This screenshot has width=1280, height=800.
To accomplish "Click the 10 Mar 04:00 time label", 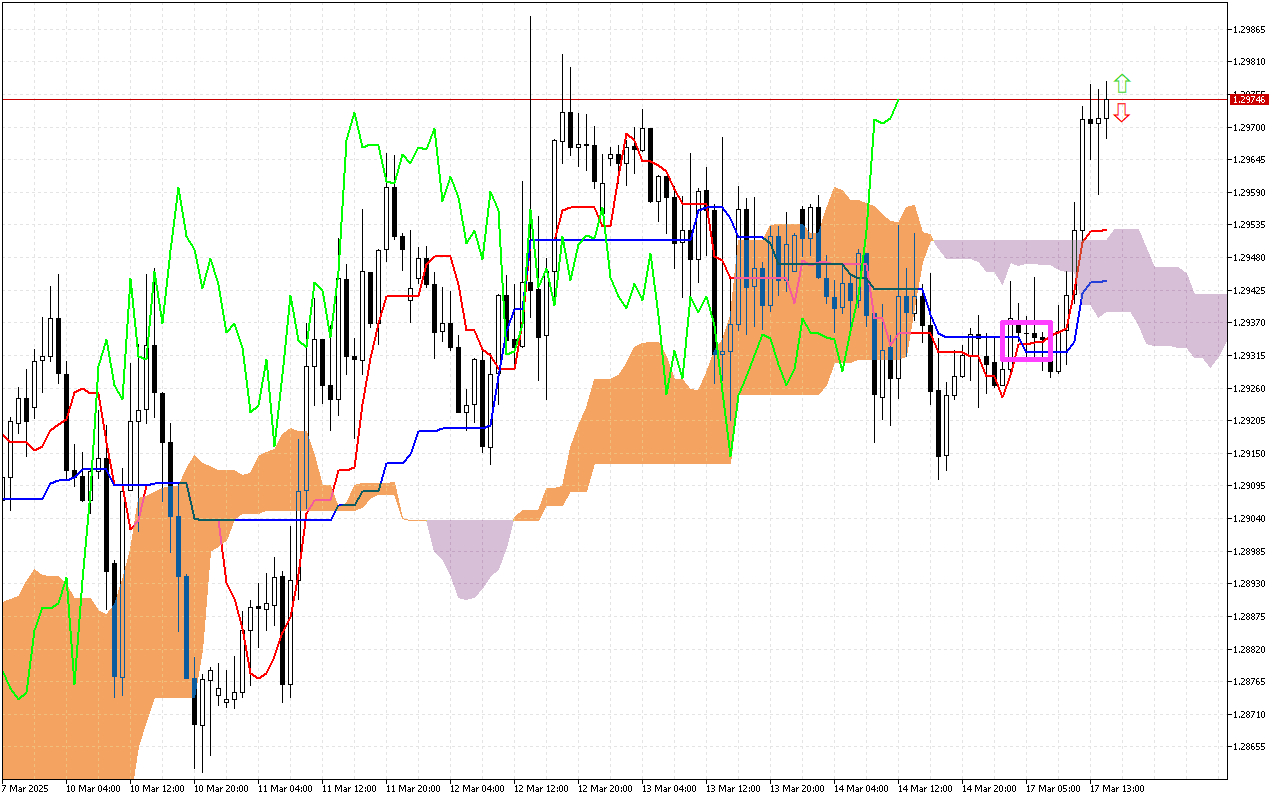I will 93,788.
